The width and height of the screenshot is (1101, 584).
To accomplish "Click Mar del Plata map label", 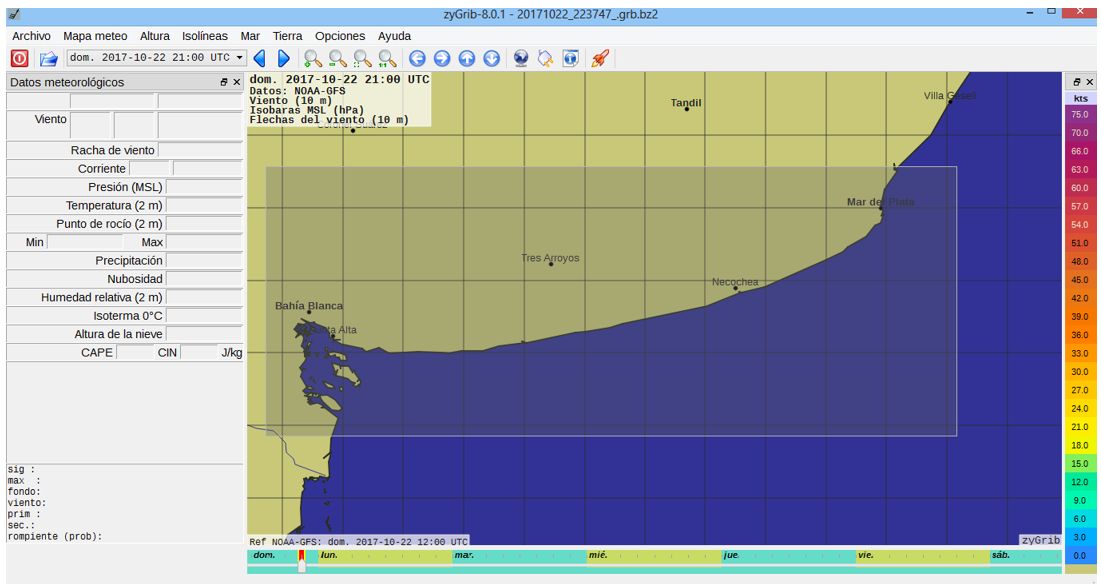I will (881, 201).
